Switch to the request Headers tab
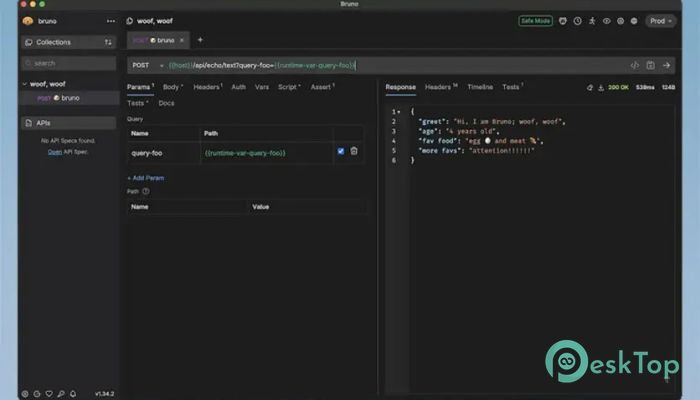Image resolution: width=700 pixels, height=400 pixels. tap(208, 87)
